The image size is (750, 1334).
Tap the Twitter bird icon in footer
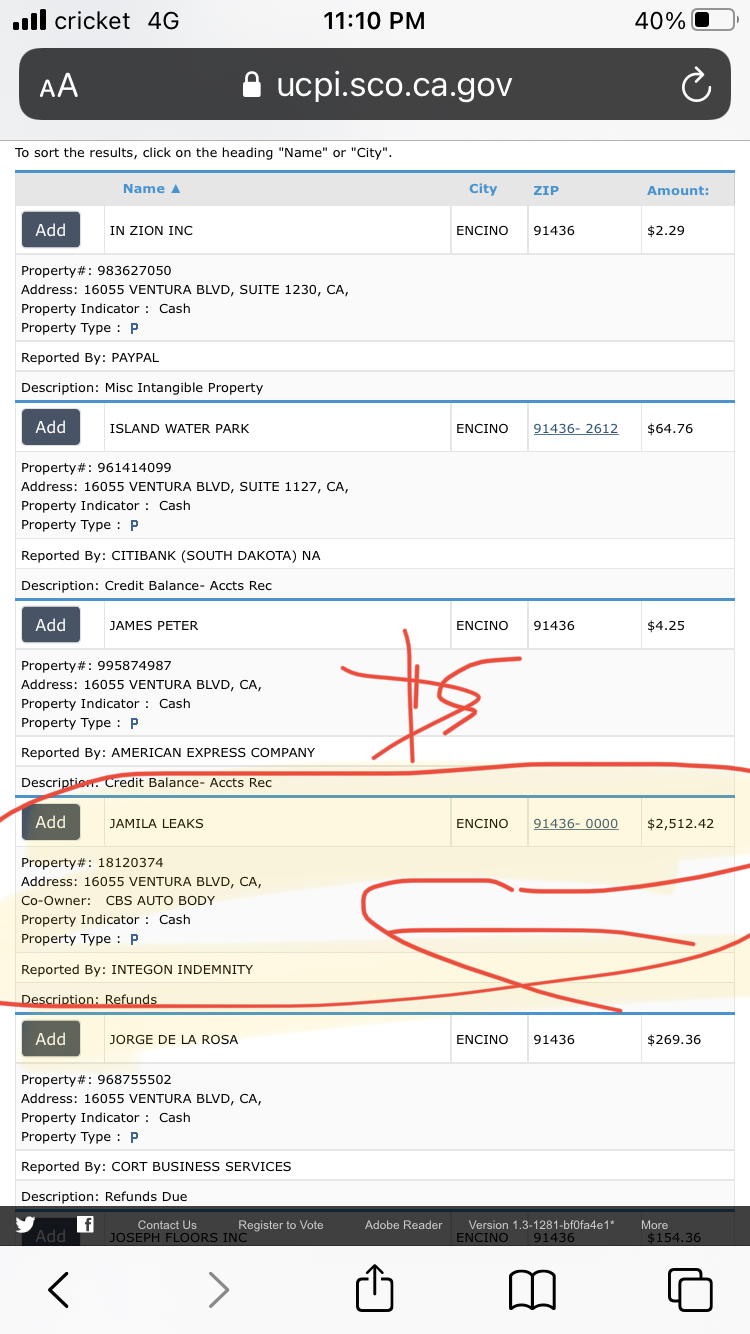(25, 1224)
